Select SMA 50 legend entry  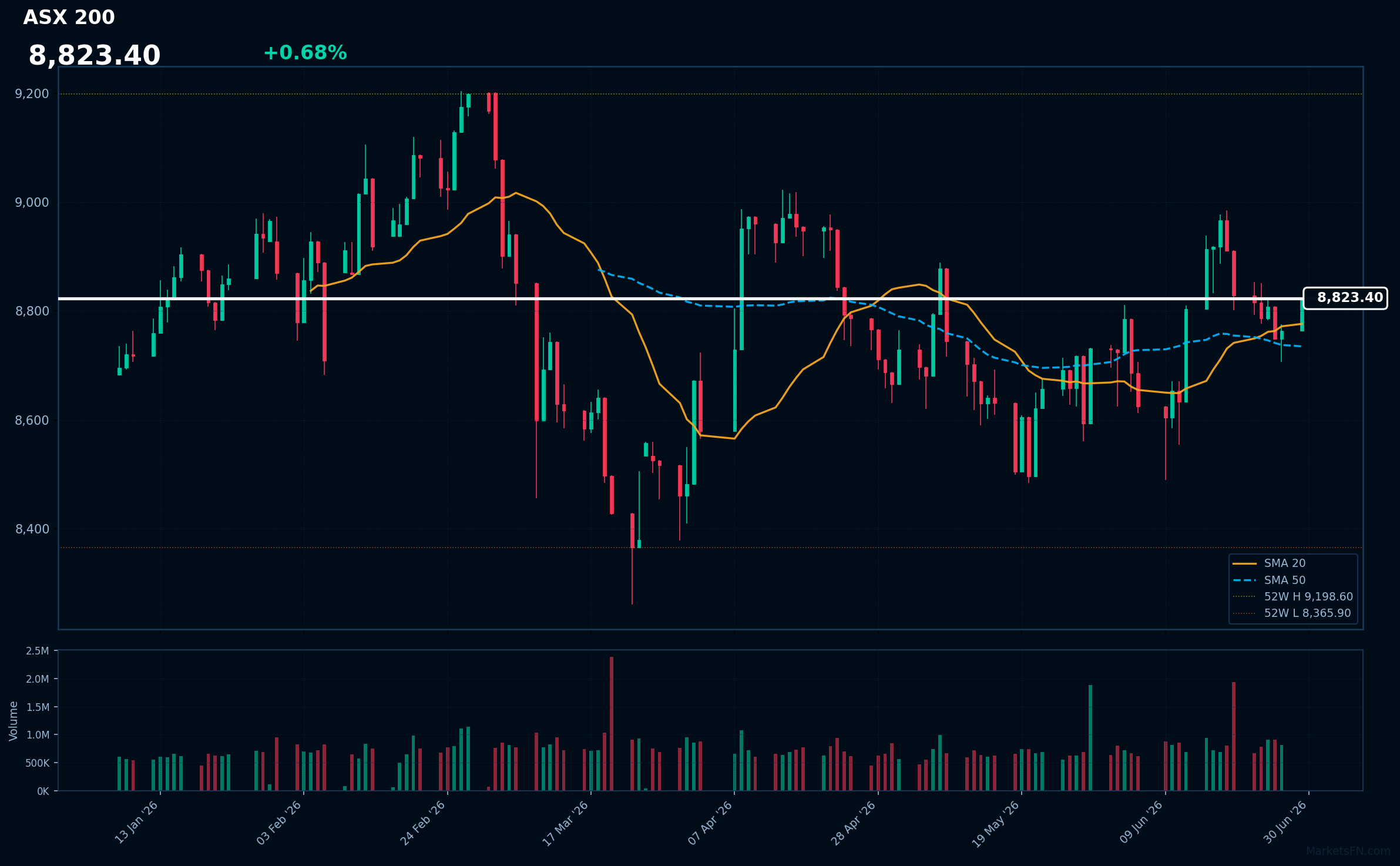pos(1269,580)
